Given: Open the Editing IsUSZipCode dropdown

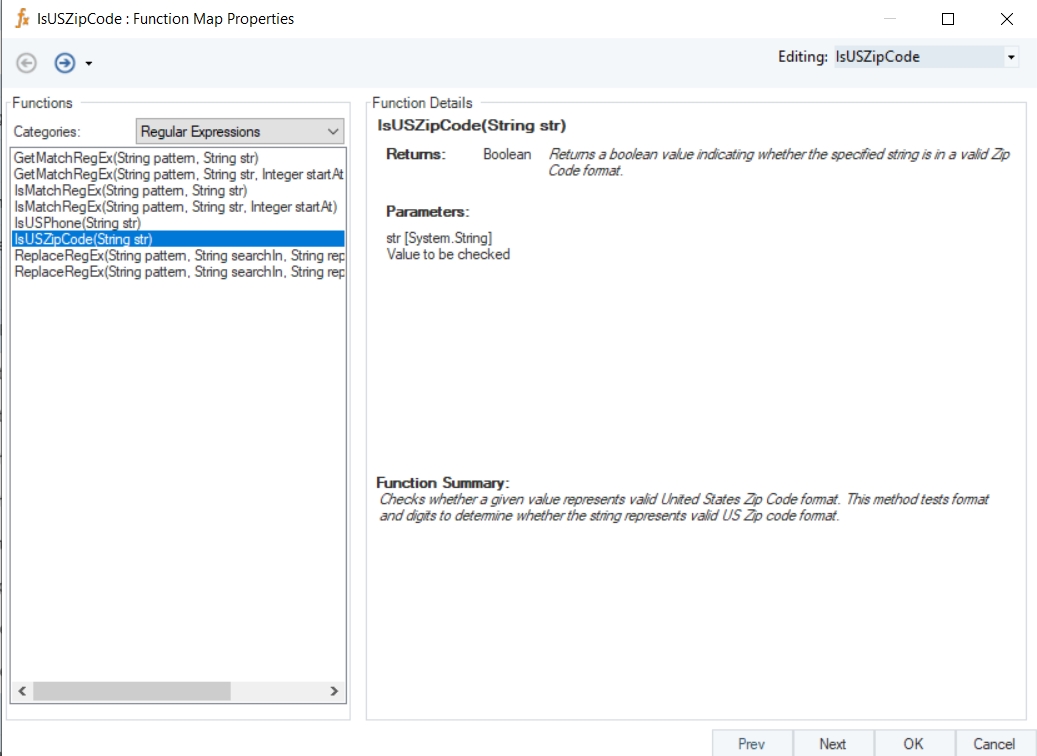Looking at the screenshot, I should (1011, 58).
